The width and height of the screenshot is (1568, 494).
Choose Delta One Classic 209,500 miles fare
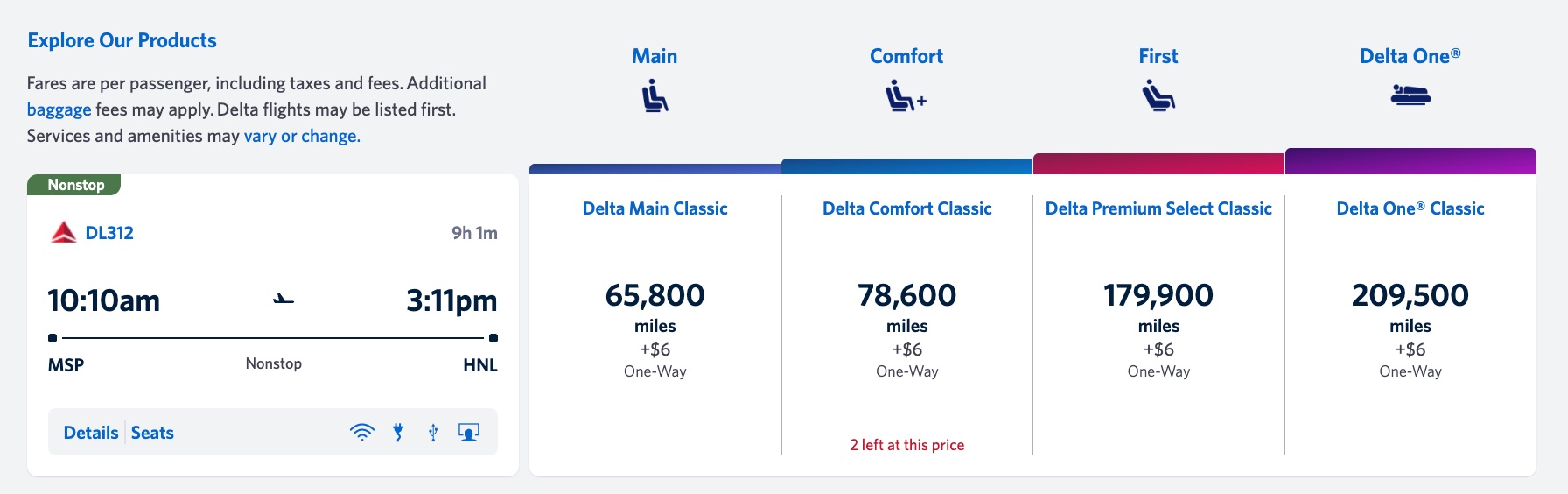coord(1410,296)
